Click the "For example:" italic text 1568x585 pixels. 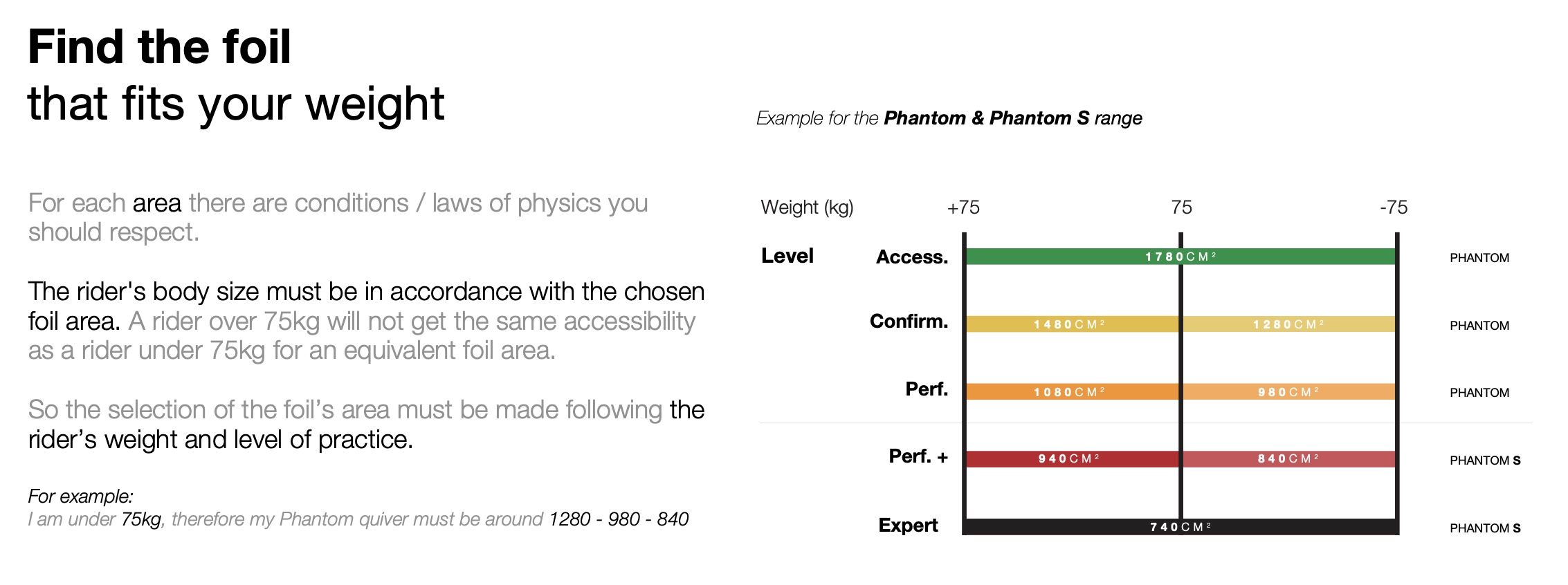pyautogui.click(x=80, y=496)
